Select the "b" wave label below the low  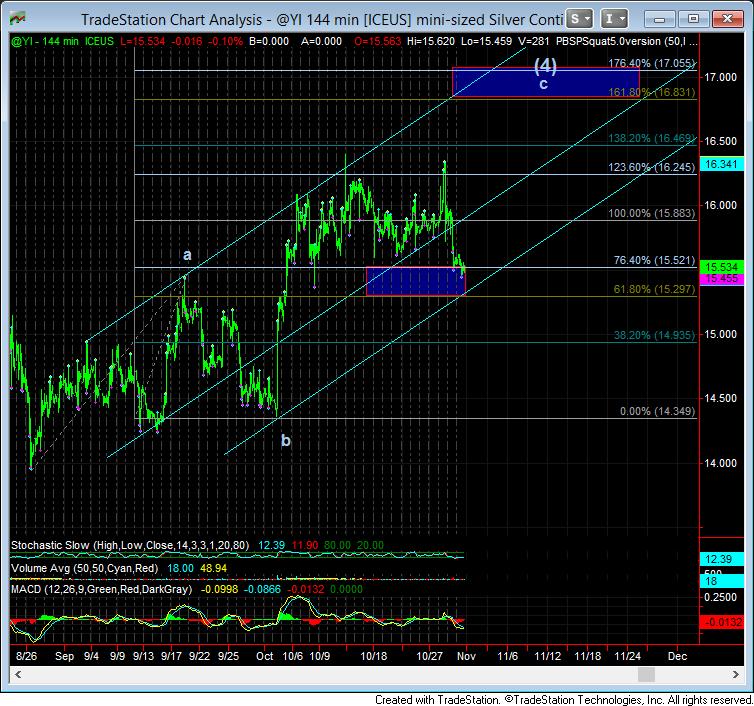tap(285, 440)
